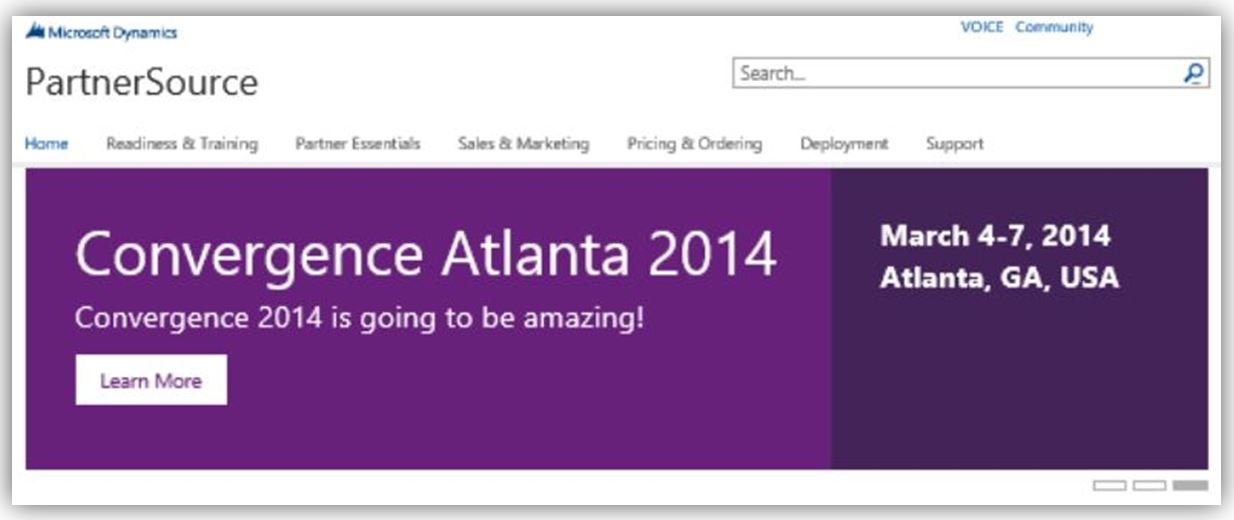1234x520 pixels.
Task: Click the Learn More button
Action: (x=151, y=380)
